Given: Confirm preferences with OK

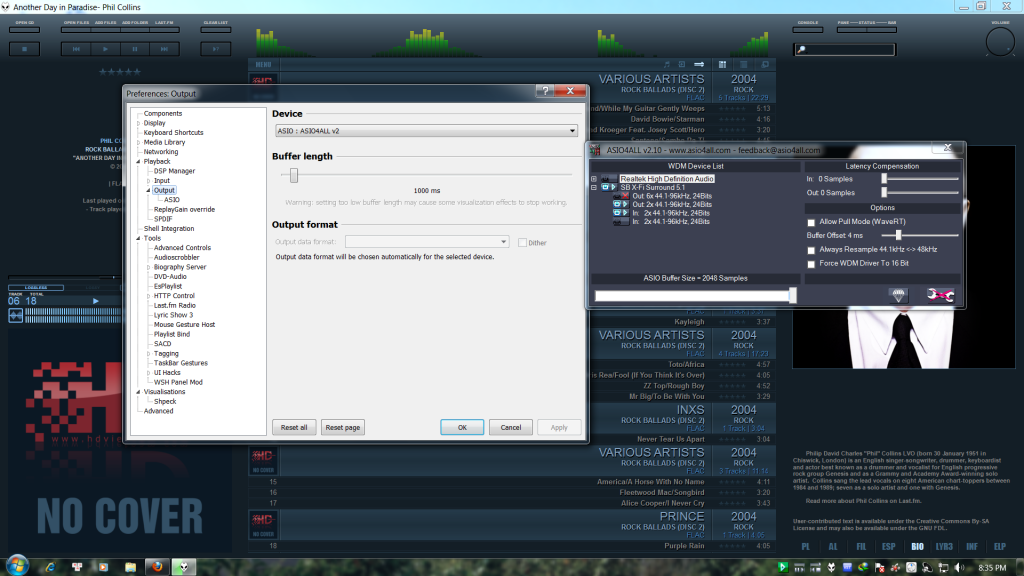Looking at the screenshot, I should click(462, 427).
